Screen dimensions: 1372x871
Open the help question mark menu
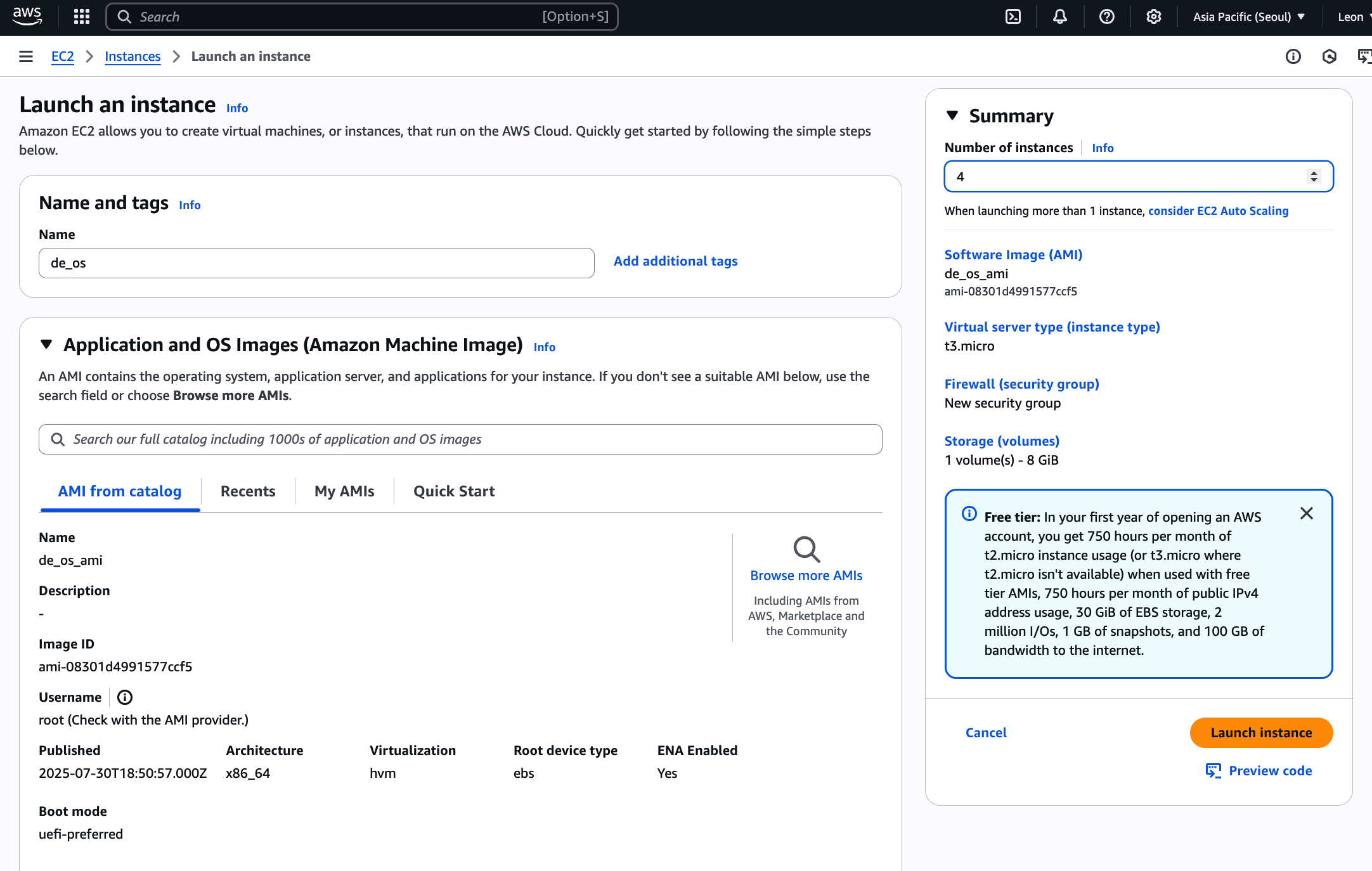(1107, 17)
